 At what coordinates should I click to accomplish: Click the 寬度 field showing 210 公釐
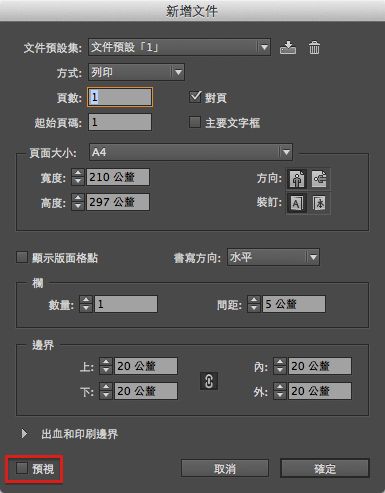coord(118,177)
